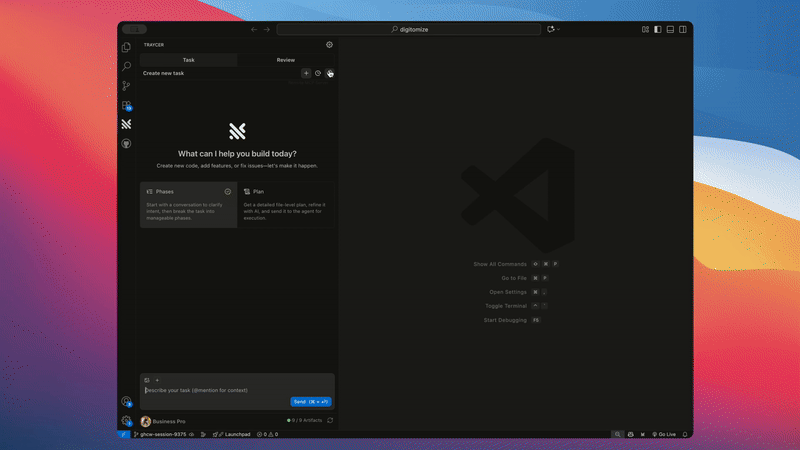Click the Send button

311,402
